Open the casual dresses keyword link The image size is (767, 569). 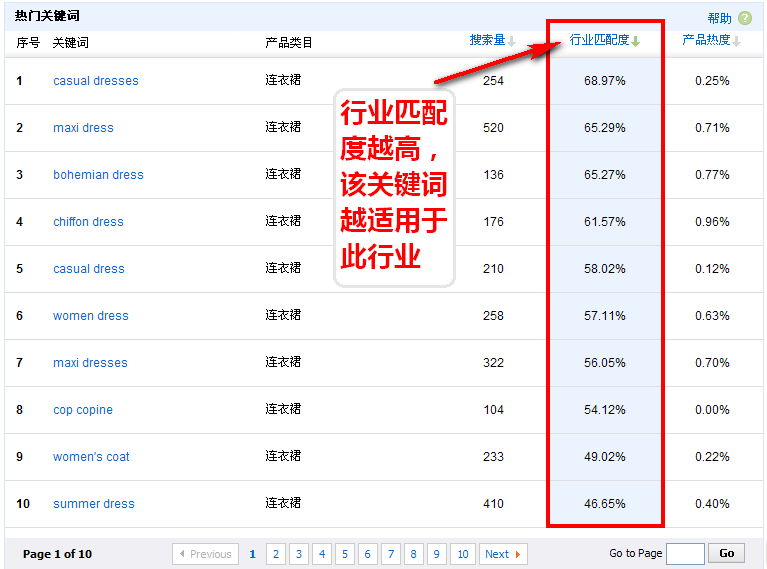[96, 81]
